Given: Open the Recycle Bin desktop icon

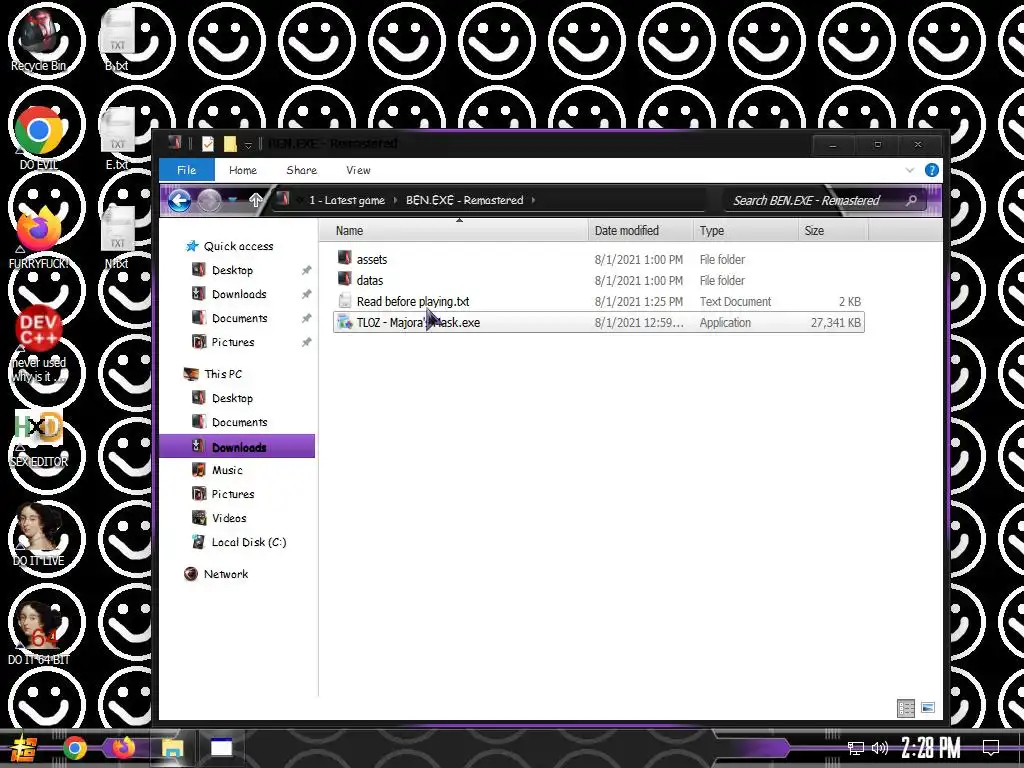Looking at the screenshot, I should tap(39, 39).
